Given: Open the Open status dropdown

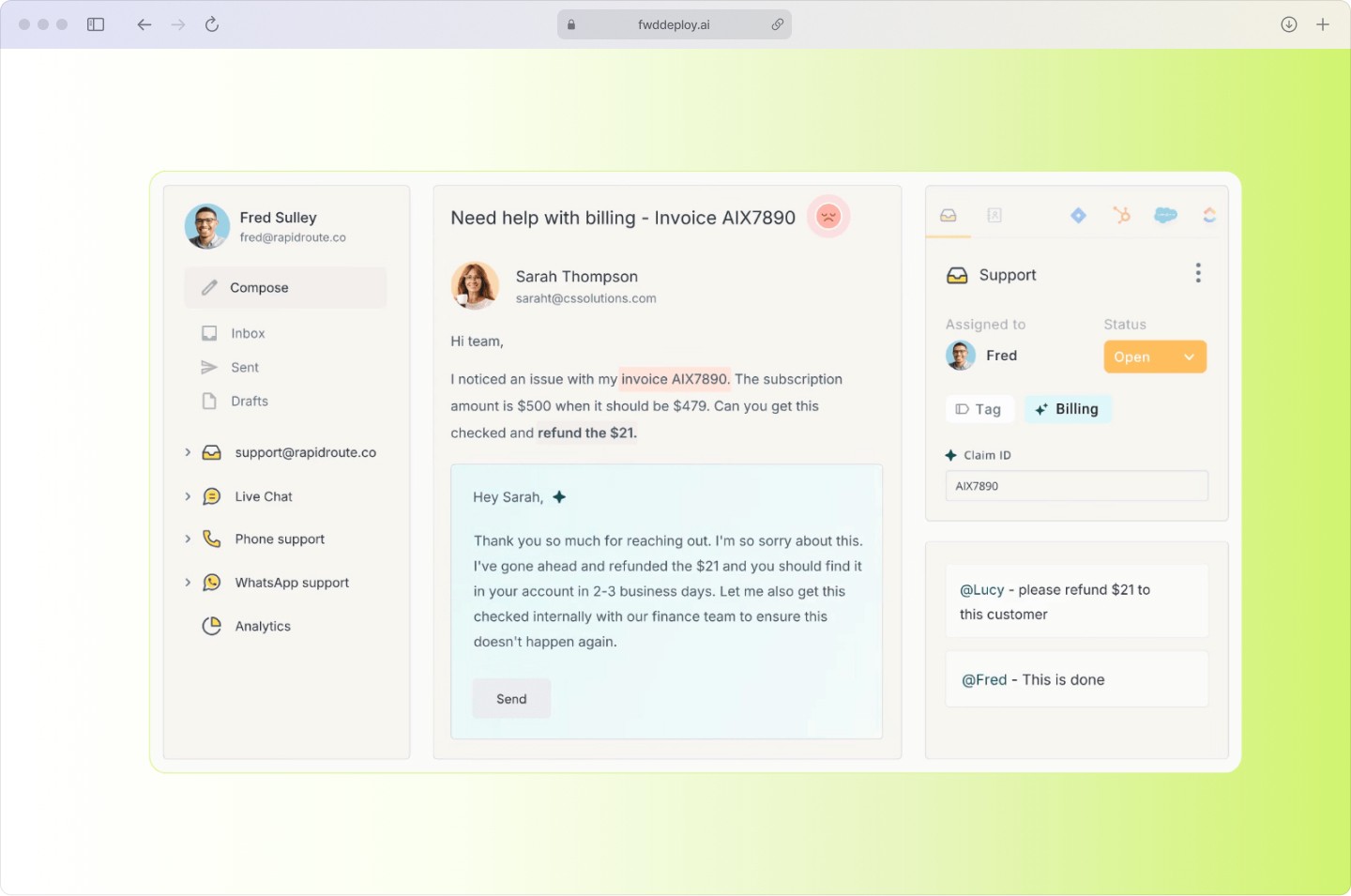Looking at the screenshot, I should pos(1155,357).
